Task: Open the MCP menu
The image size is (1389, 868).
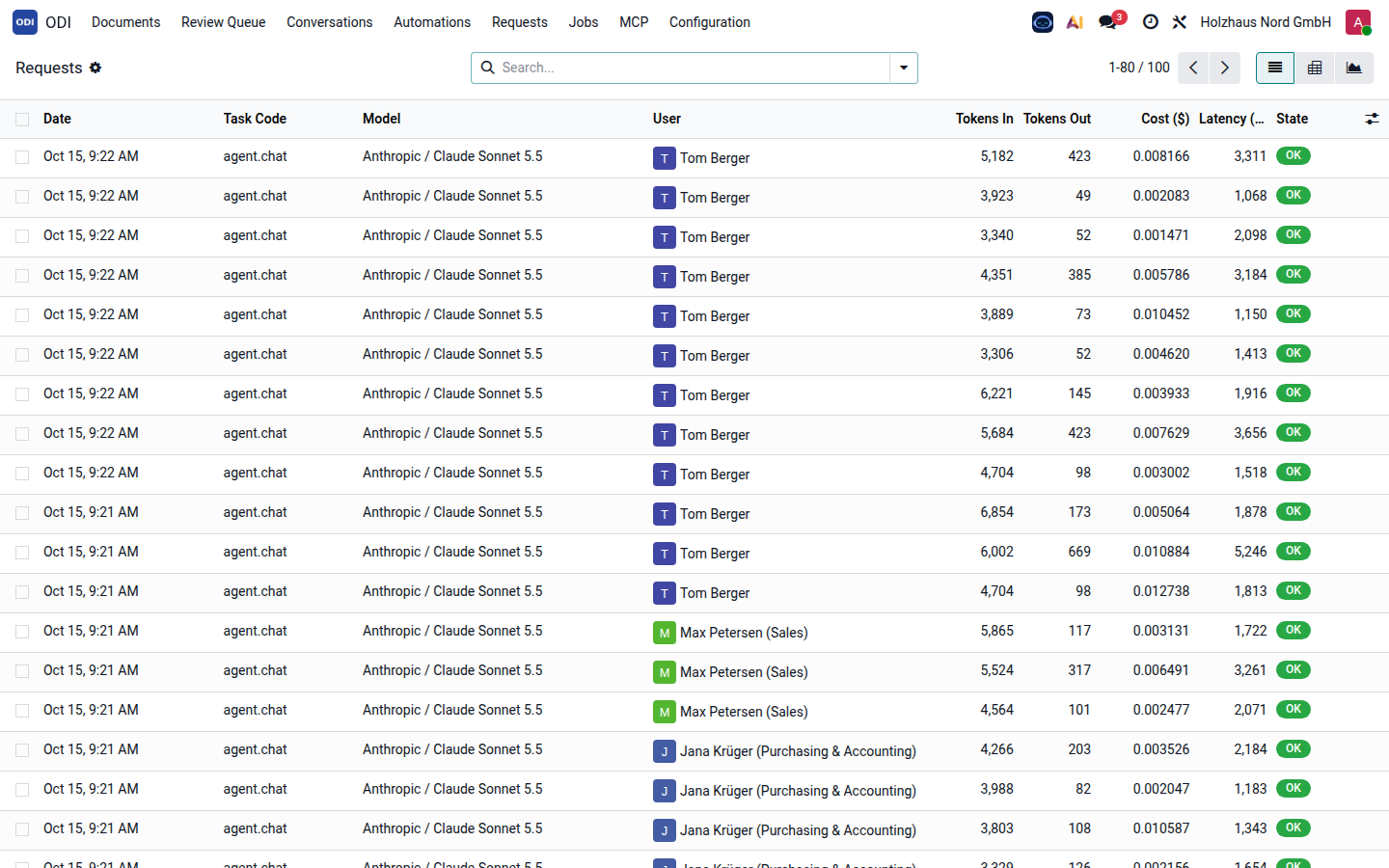Action: pos(634,22)
